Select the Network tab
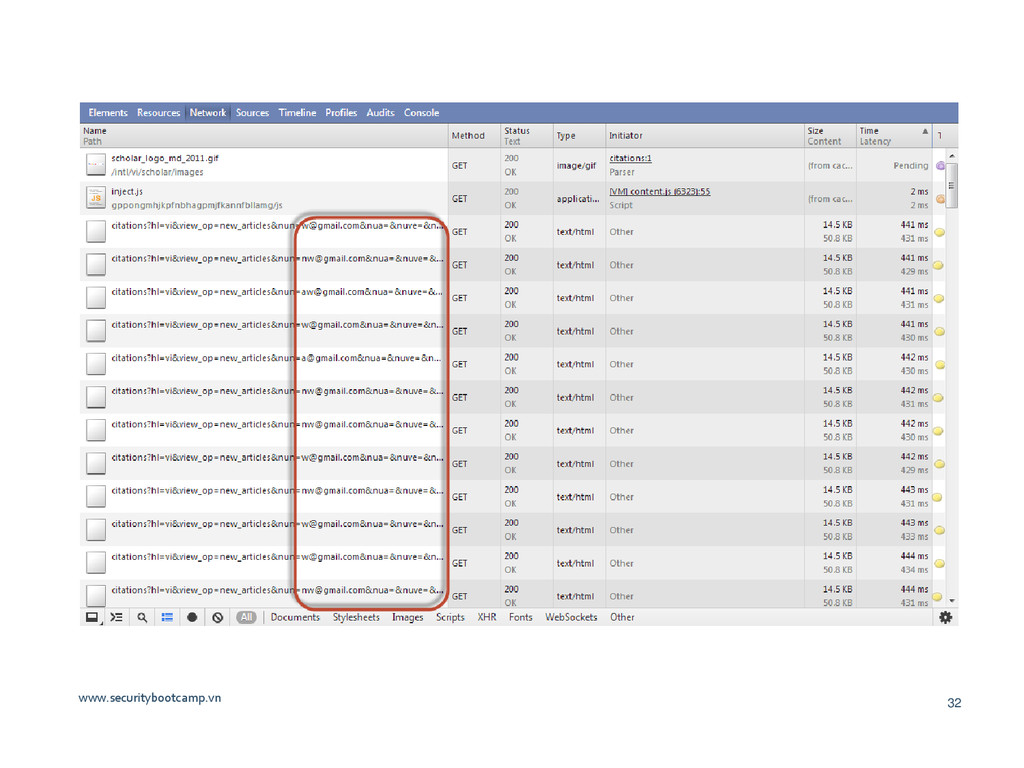The height and width of the screenshot is (768, 1024). [x=208, y=112]
